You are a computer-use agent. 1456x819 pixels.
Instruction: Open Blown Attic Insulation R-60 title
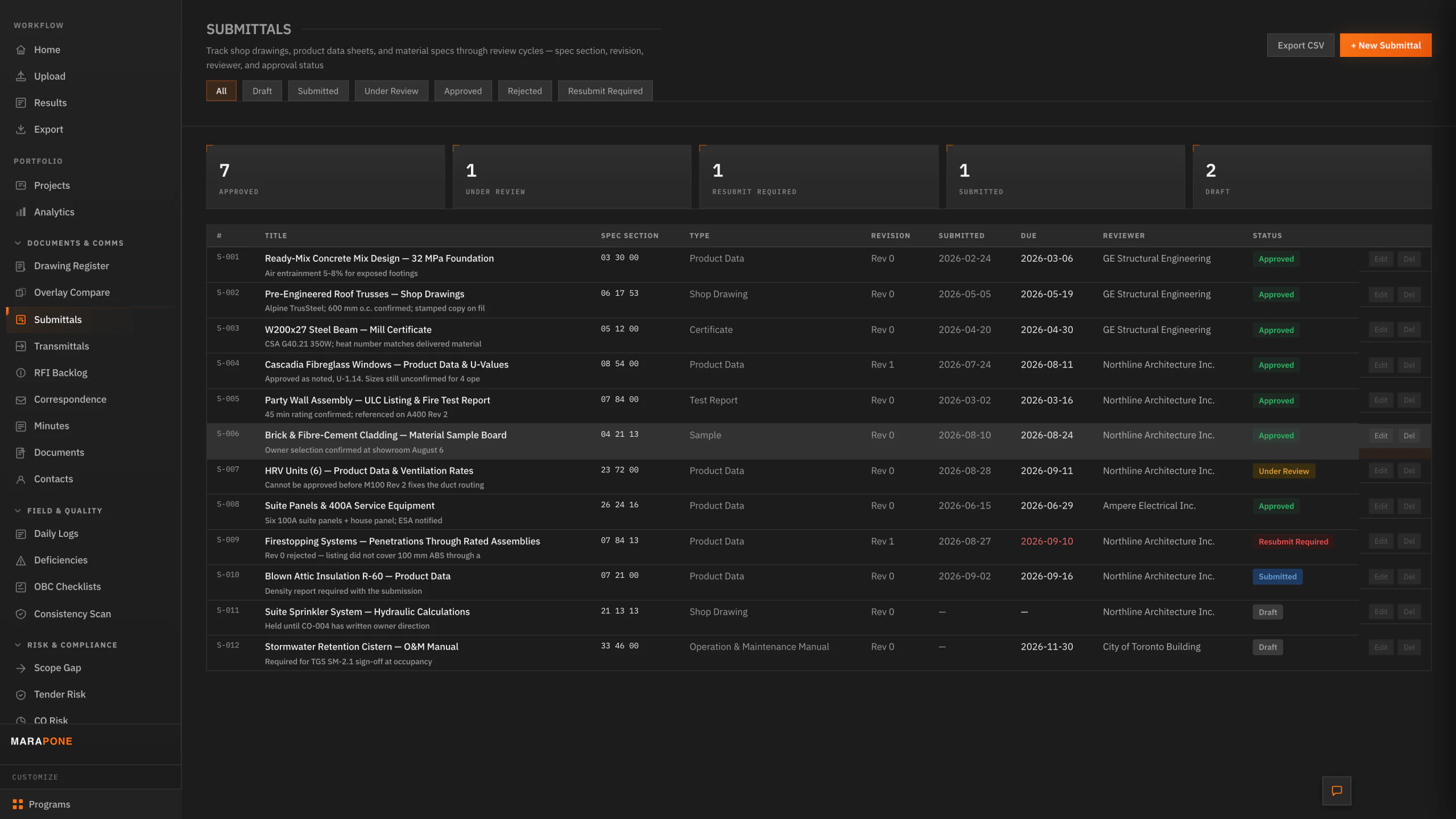tap(358, 577)
